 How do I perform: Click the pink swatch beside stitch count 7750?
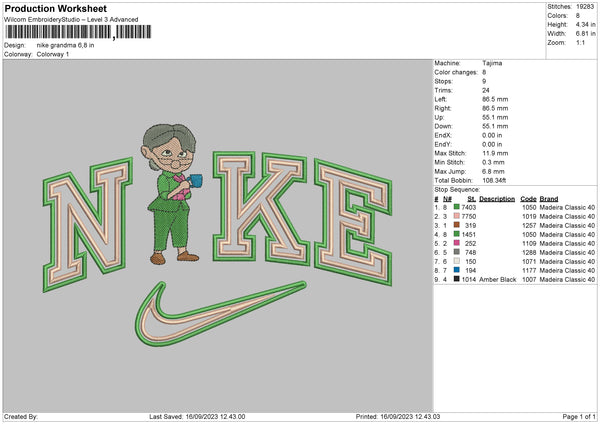pos(457,216)
